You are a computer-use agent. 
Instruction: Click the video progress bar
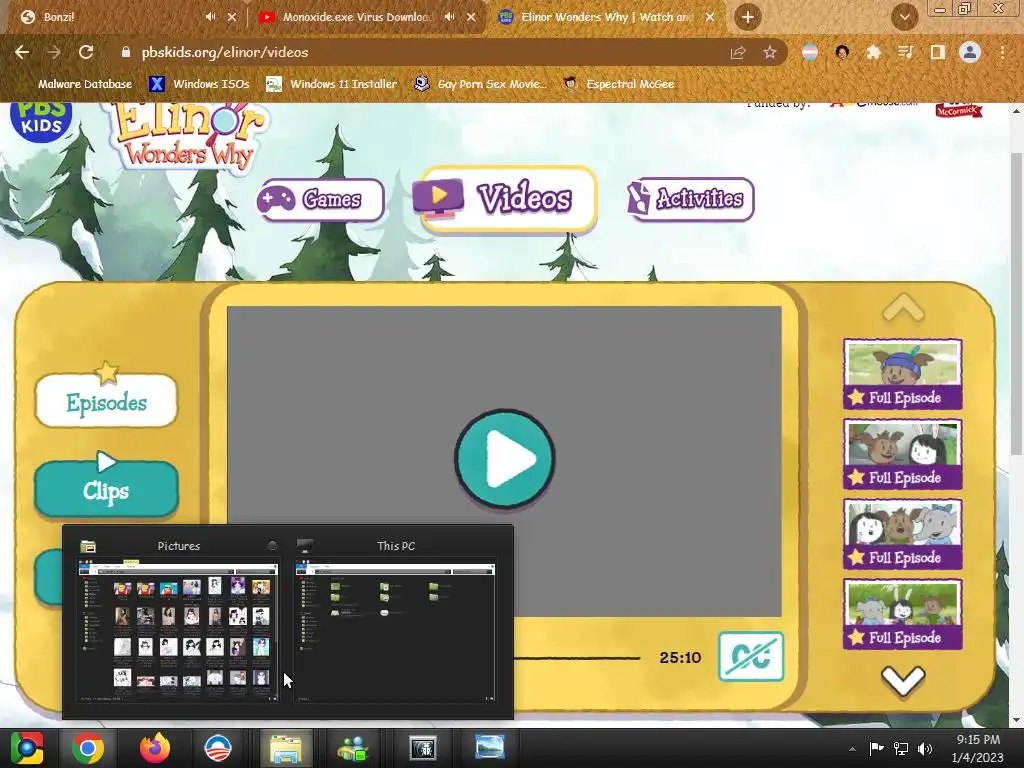tap(577, 658)
